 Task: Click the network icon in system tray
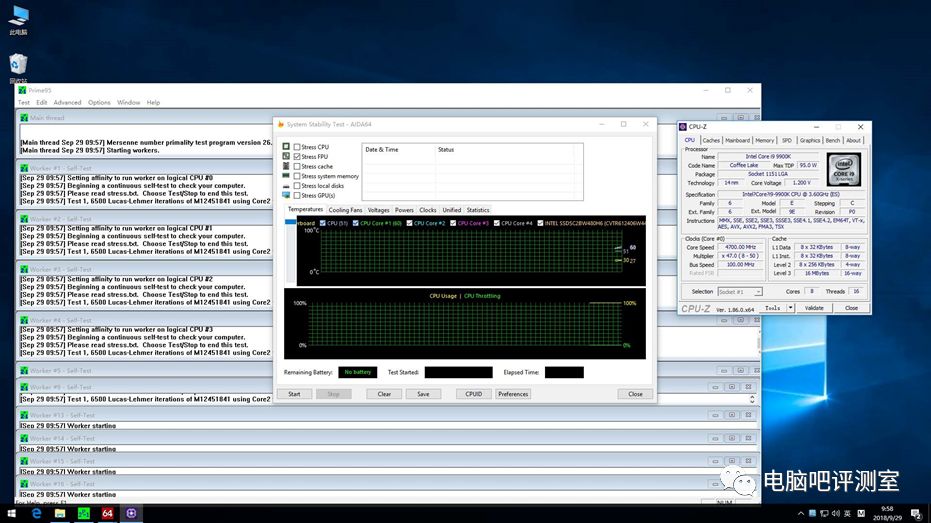click(x=824, y=514)
